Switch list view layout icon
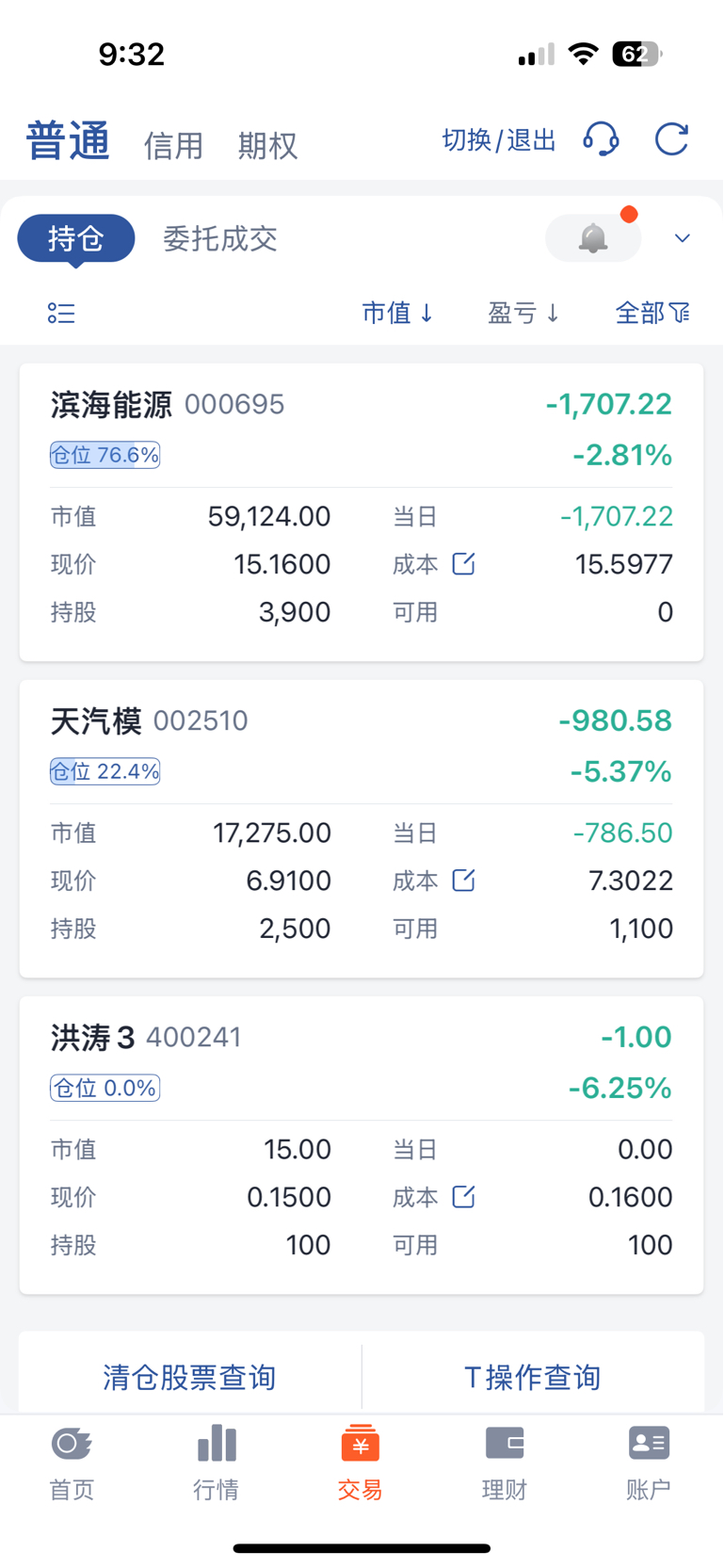 [x=61, y=313]
